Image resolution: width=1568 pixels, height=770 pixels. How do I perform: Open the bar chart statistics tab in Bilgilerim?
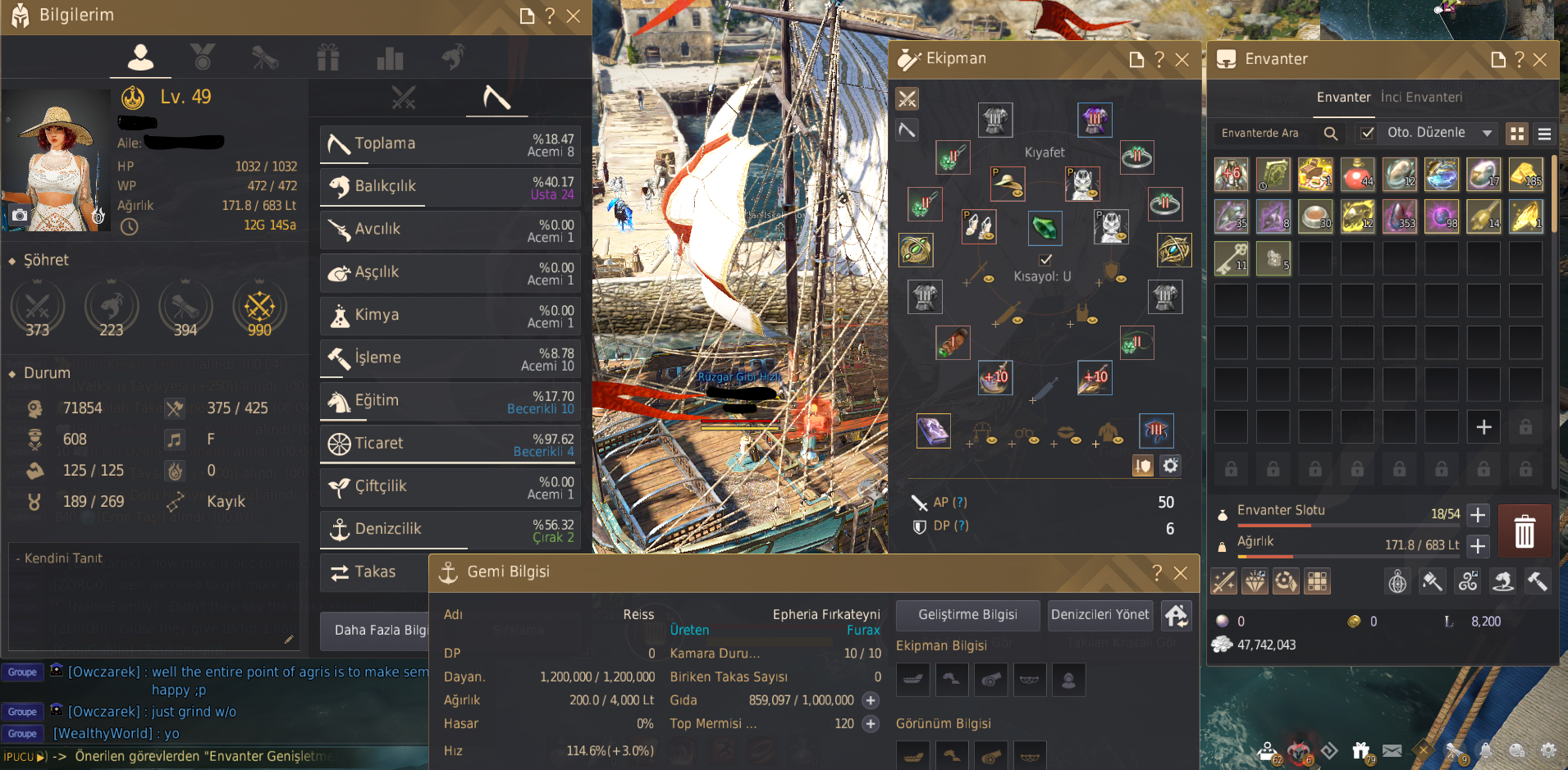pos(390,58)
